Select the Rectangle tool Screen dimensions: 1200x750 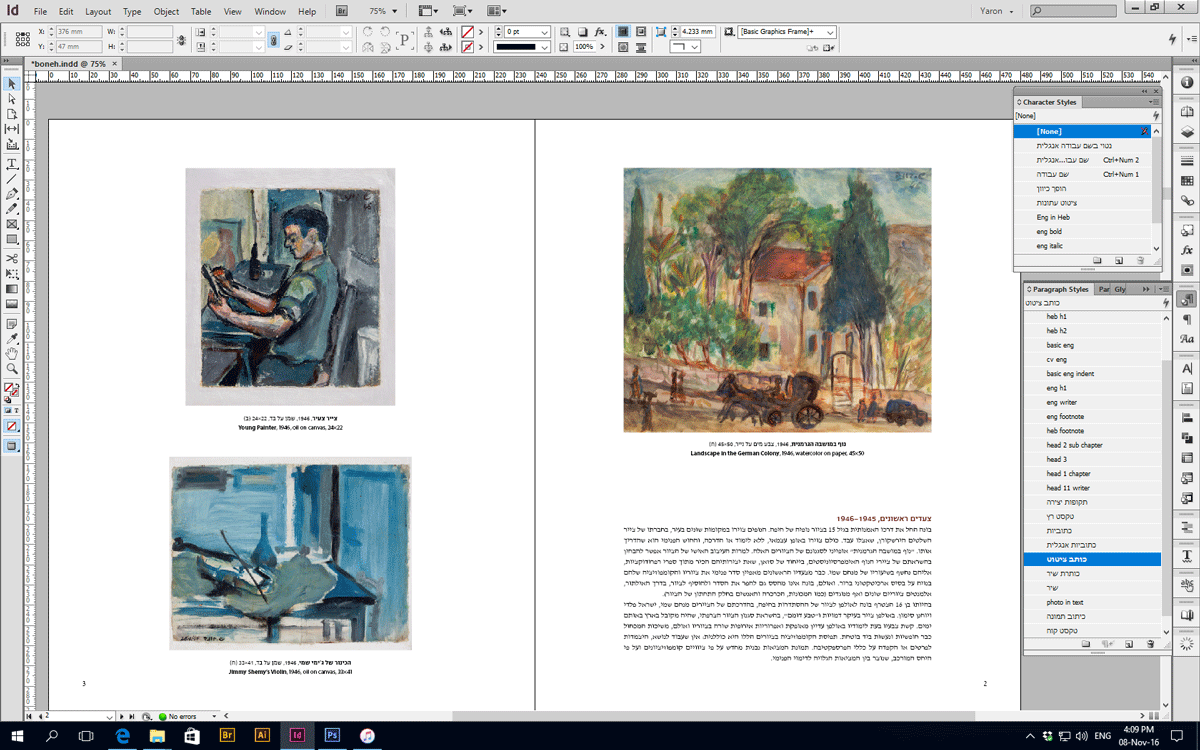click(x=12, y=239)
